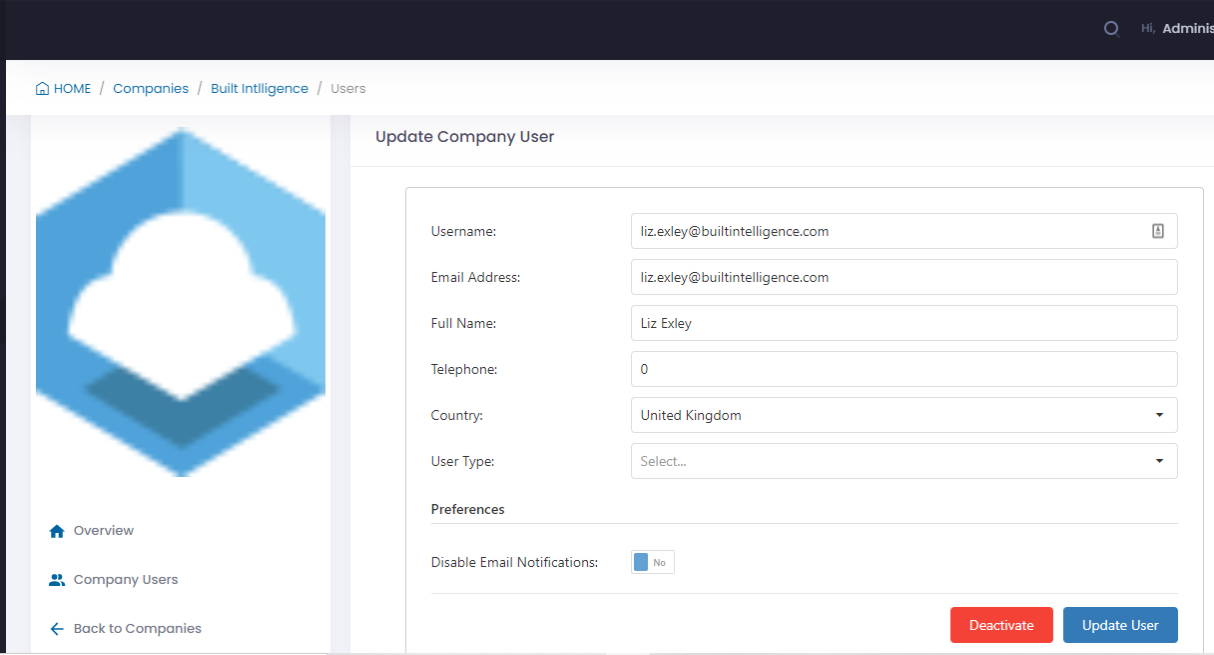Viewport: 1214px width, 655px height.
Task: Click the Username label text
Action: [x=464, y=231]
